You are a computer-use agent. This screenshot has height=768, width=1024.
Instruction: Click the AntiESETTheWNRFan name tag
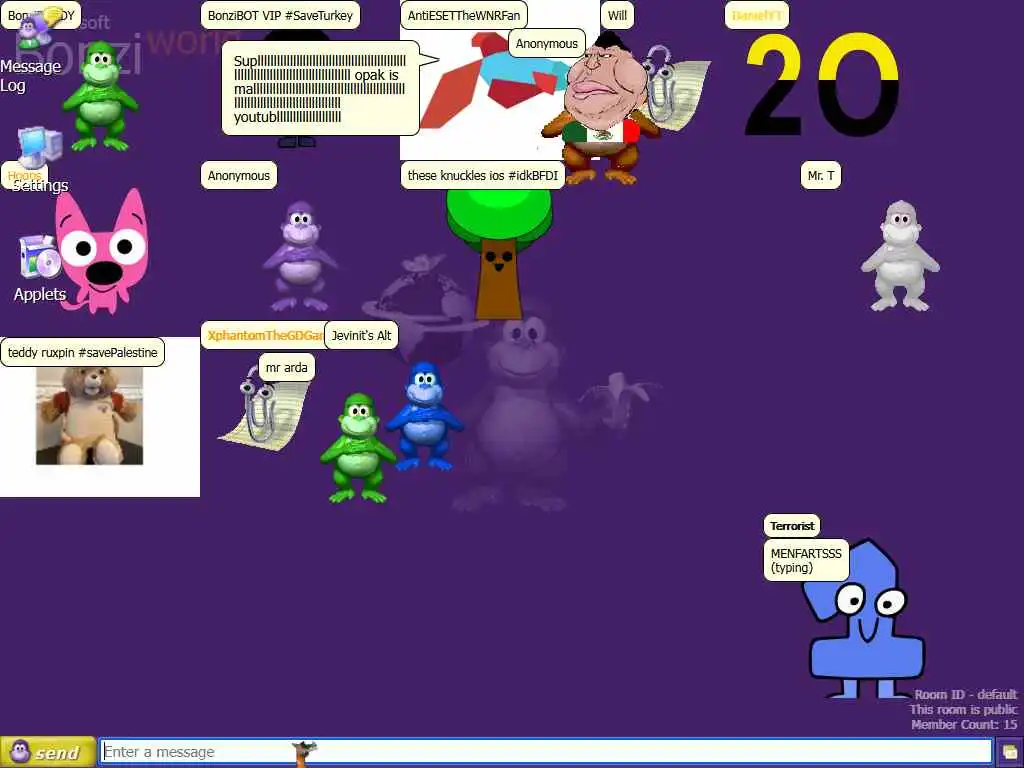pos(464,15)
